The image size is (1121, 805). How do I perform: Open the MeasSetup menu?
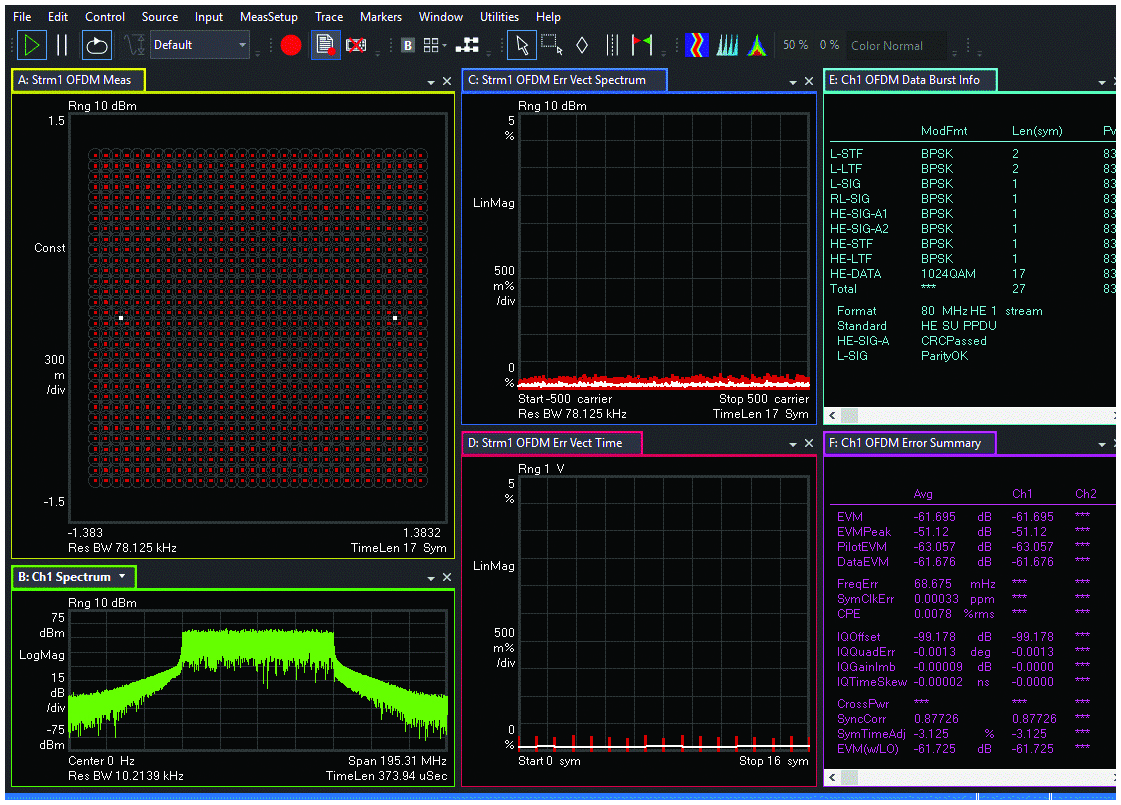(x=268, y=17)
